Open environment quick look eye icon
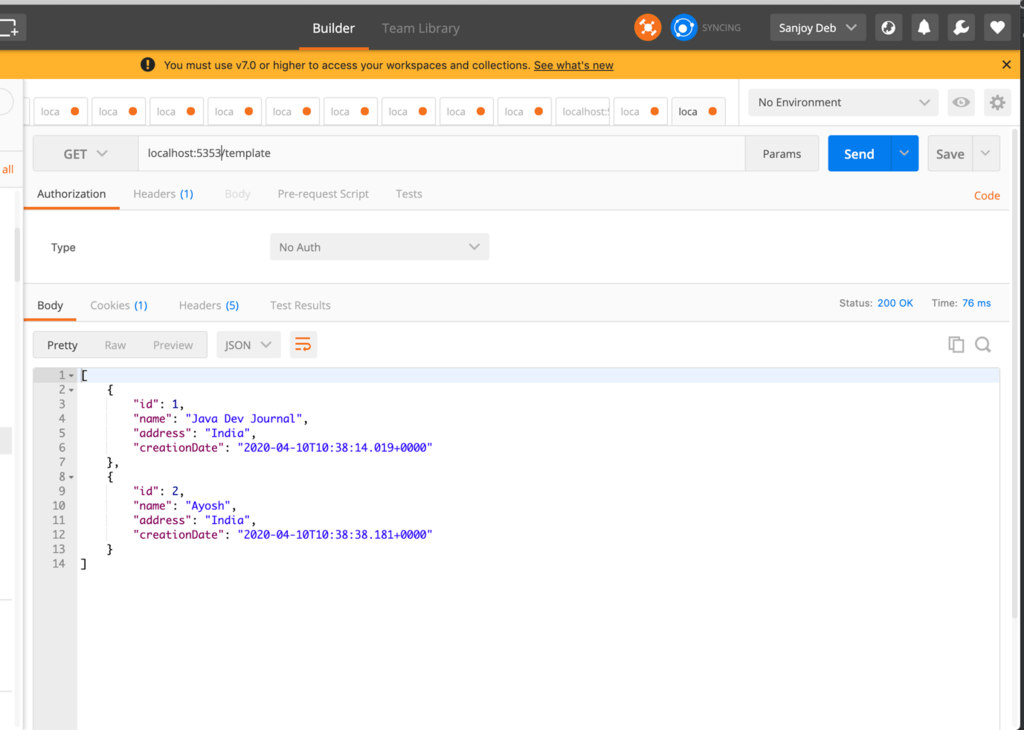Image resolution: width=1024 pixels, height=730 pixels. click(961, 102)
